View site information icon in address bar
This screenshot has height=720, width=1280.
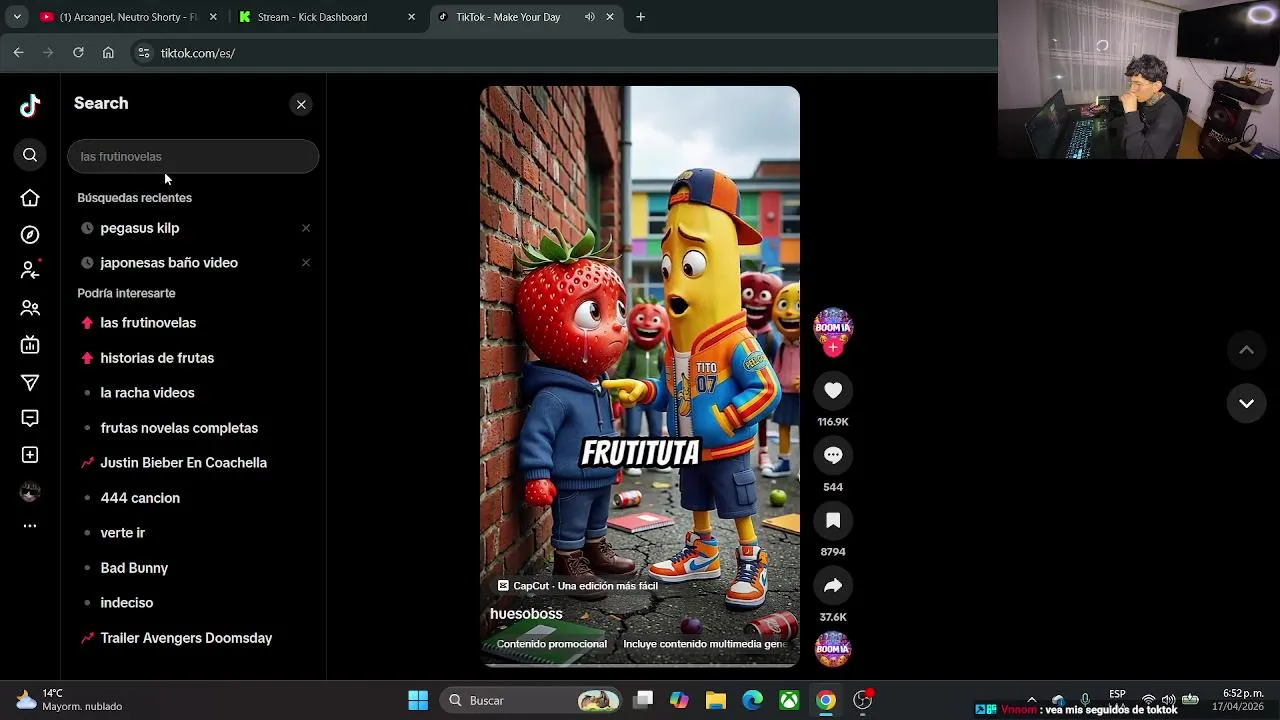click(x=143, y=53)
